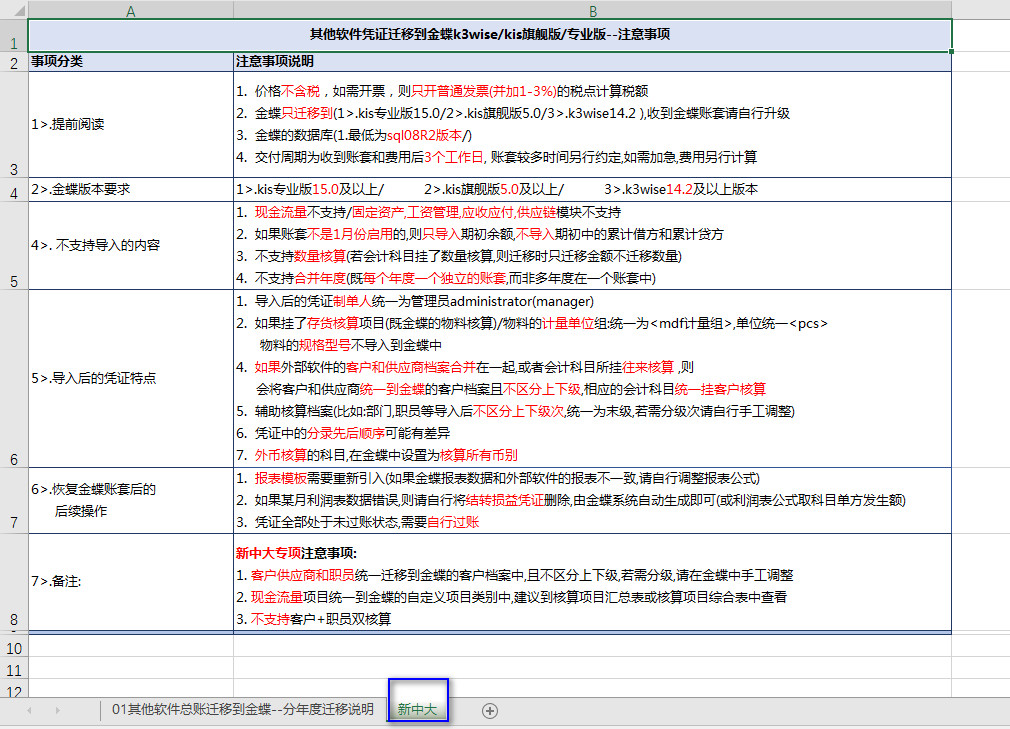
Task: Click the merged title cell in row 1
Action: pyautogui.click(x=489, y=35)
